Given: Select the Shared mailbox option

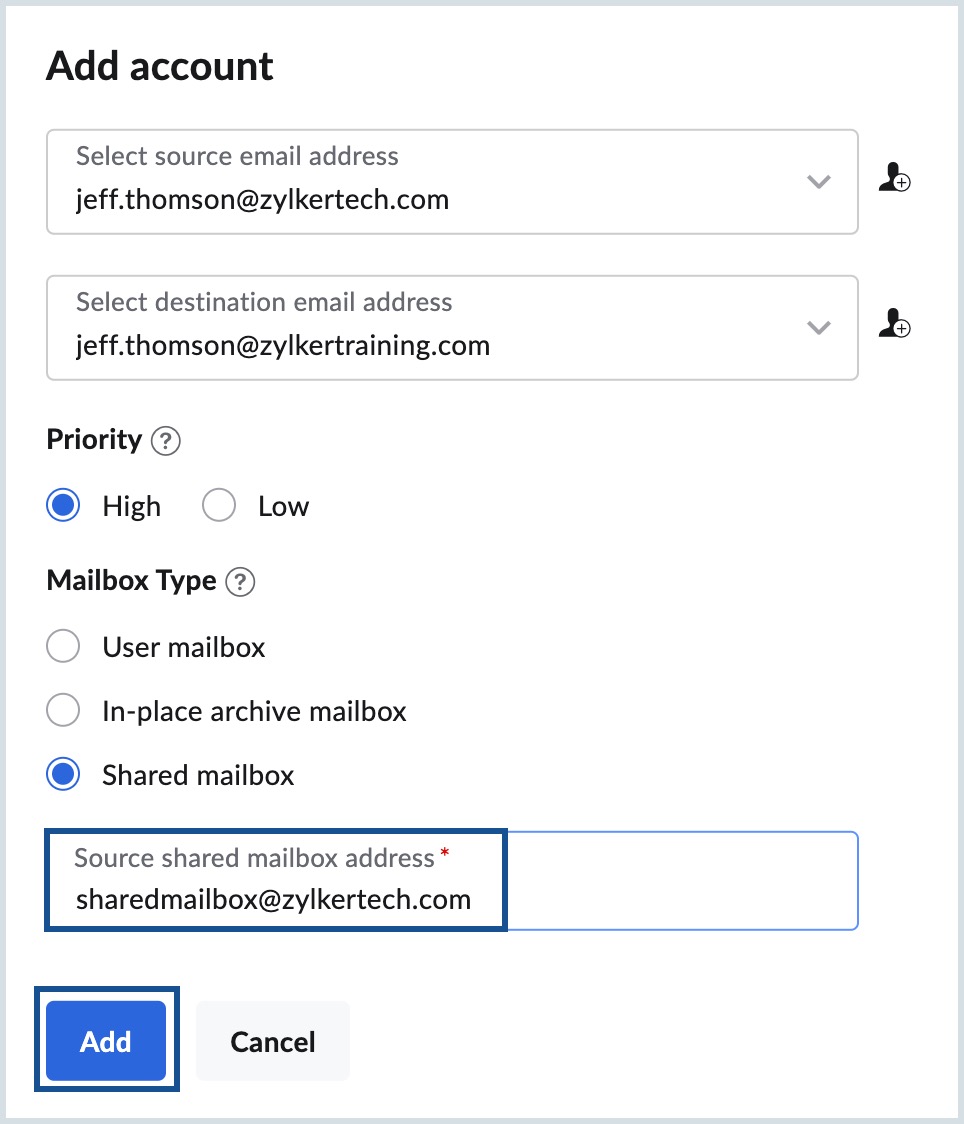Looking at the screenshot, I should 62,774.
